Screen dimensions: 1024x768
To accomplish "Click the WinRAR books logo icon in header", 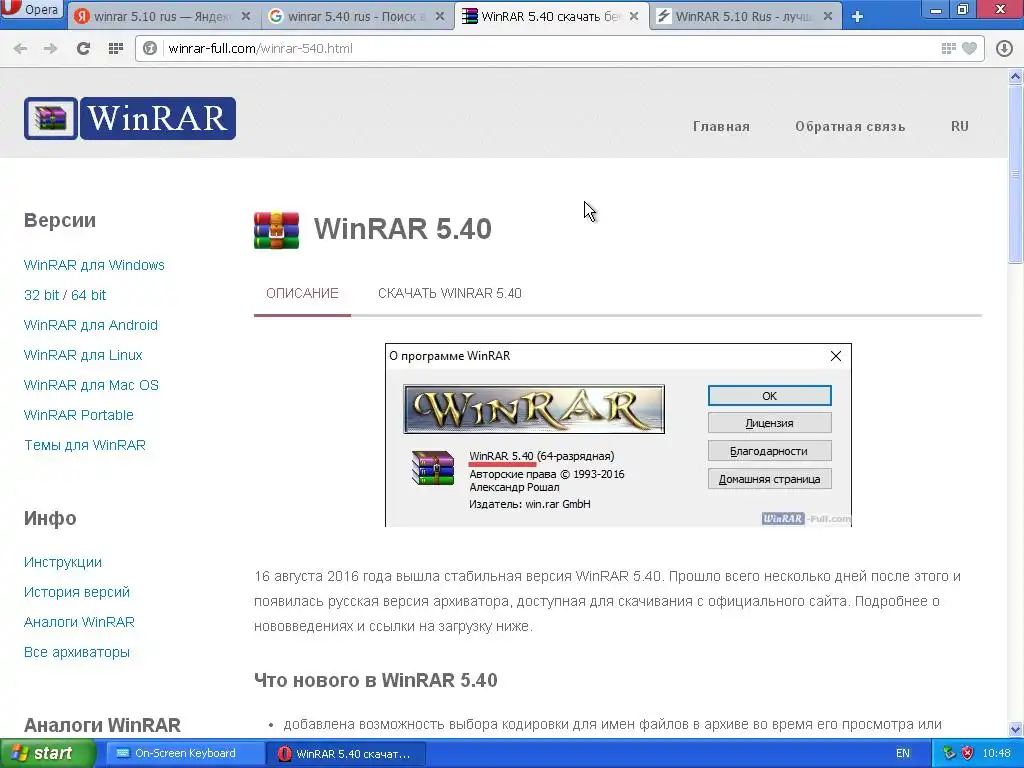I will click(51, 118).
